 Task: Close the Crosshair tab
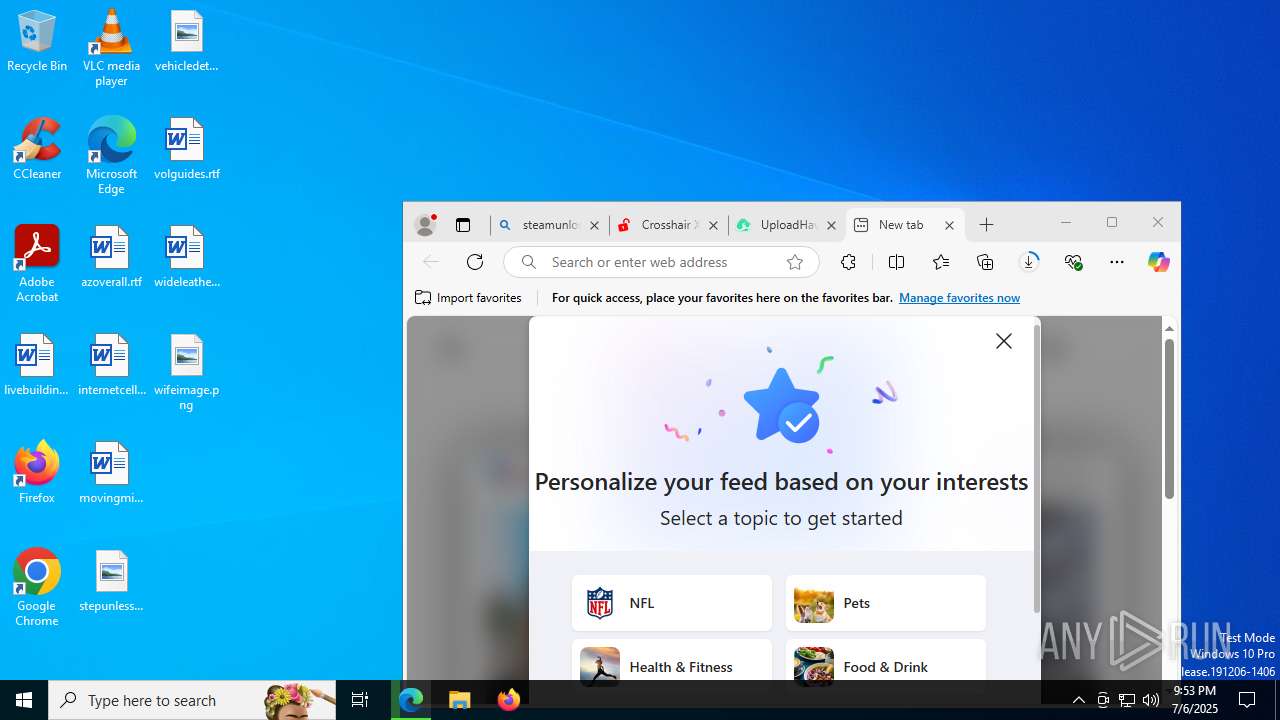coord(713,226)
